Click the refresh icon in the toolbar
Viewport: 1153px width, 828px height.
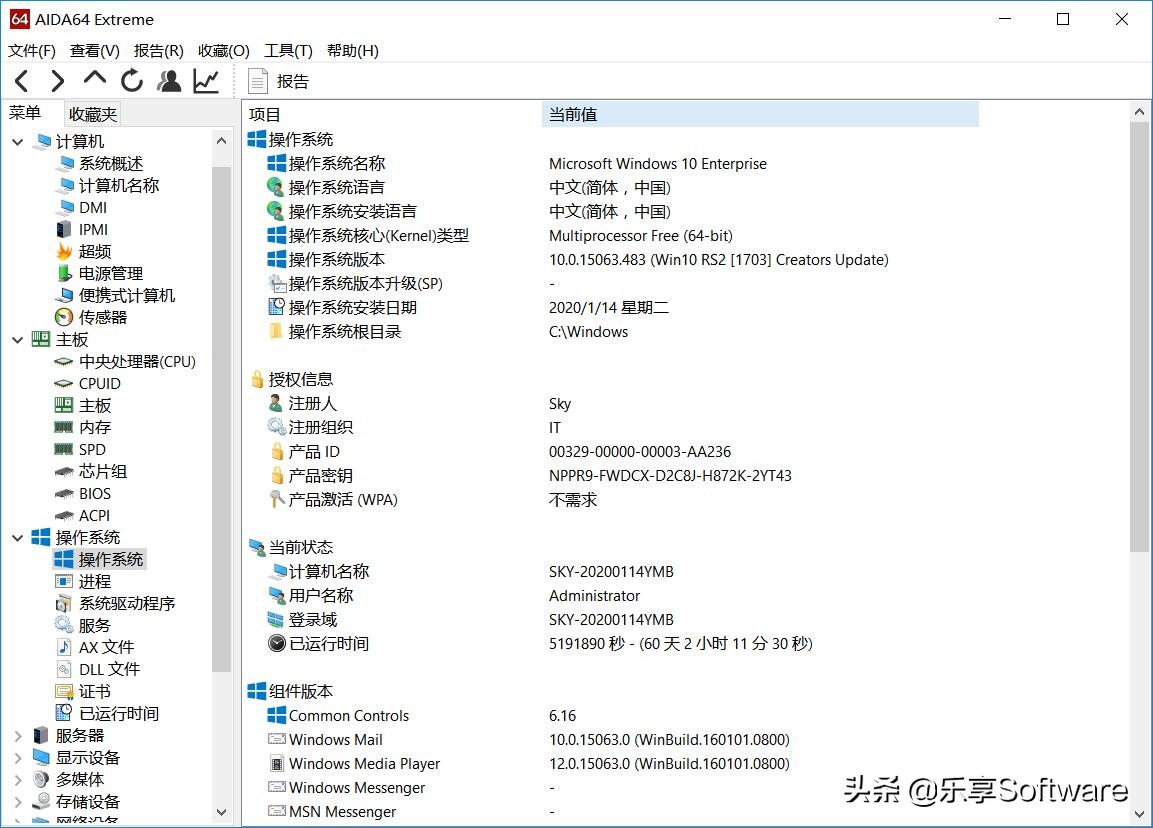132,81
